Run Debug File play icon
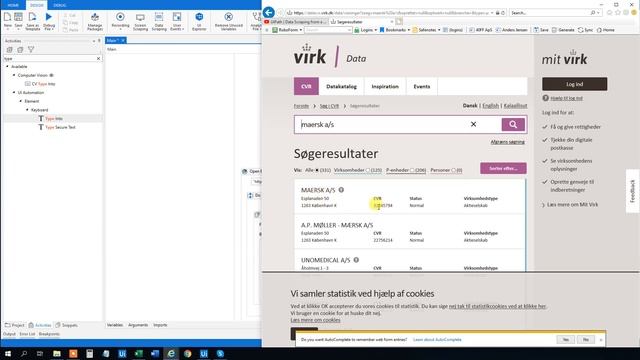This screenshot has height=360, width=640. click(x=49, y=20)
